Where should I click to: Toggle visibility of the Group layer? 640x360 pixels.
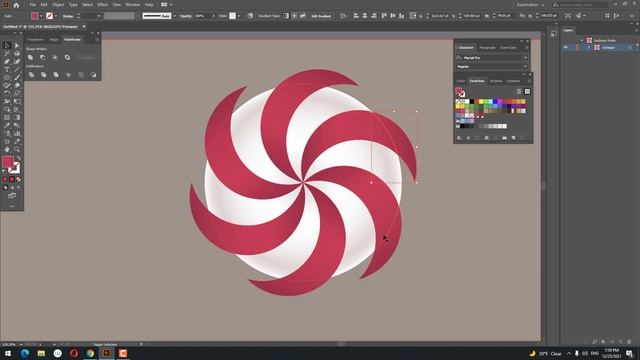(566, 47)
